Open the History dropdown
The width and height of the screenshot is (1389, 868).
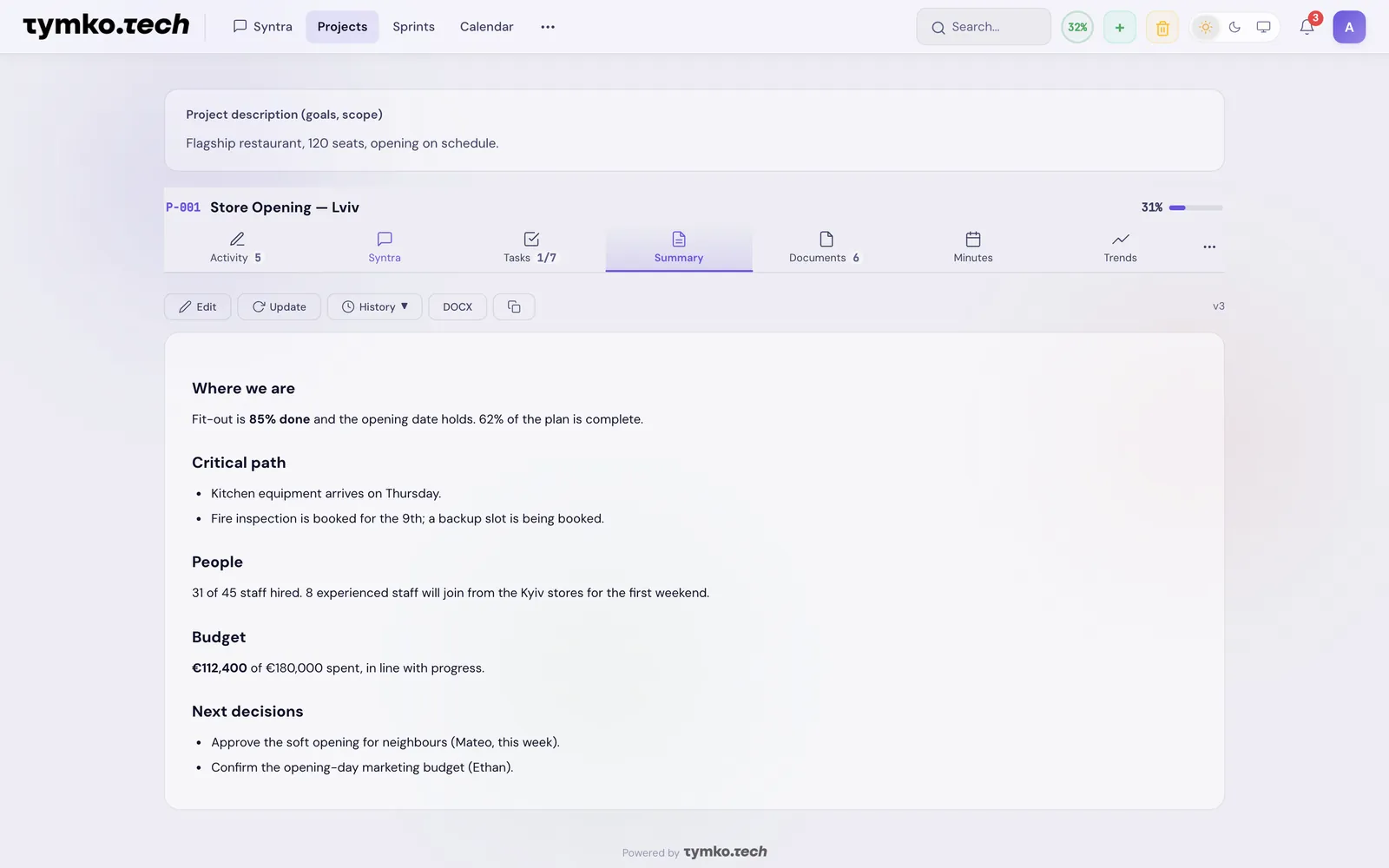click(375, 306)
